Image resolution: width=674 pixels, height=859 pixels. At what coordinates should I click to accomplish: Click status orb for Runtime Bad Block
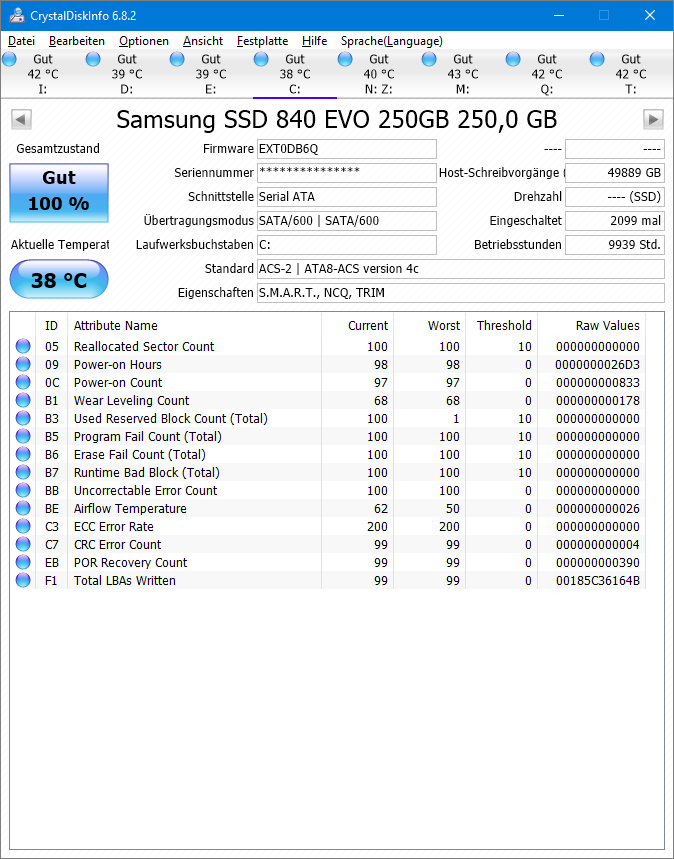point(23,472)
